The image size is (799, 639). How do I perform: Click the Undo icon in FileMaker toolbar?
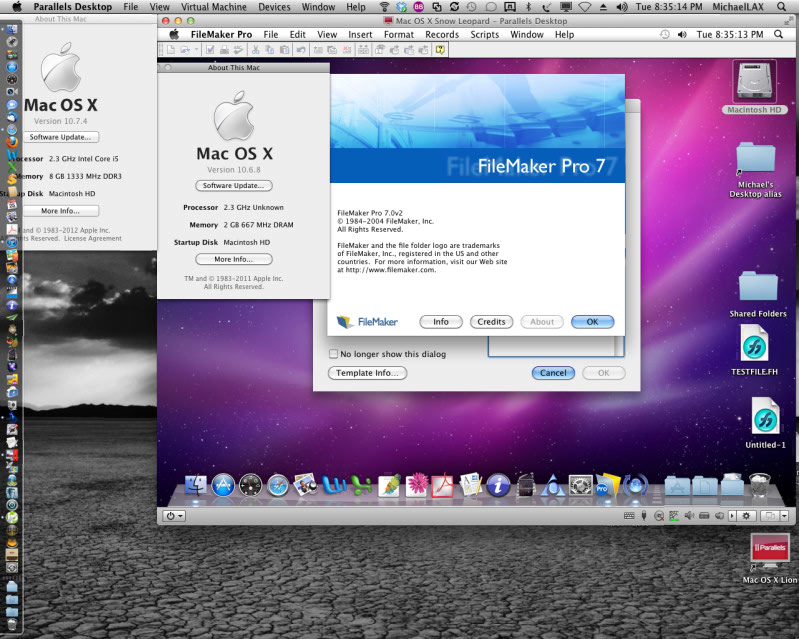coord(301,49)
